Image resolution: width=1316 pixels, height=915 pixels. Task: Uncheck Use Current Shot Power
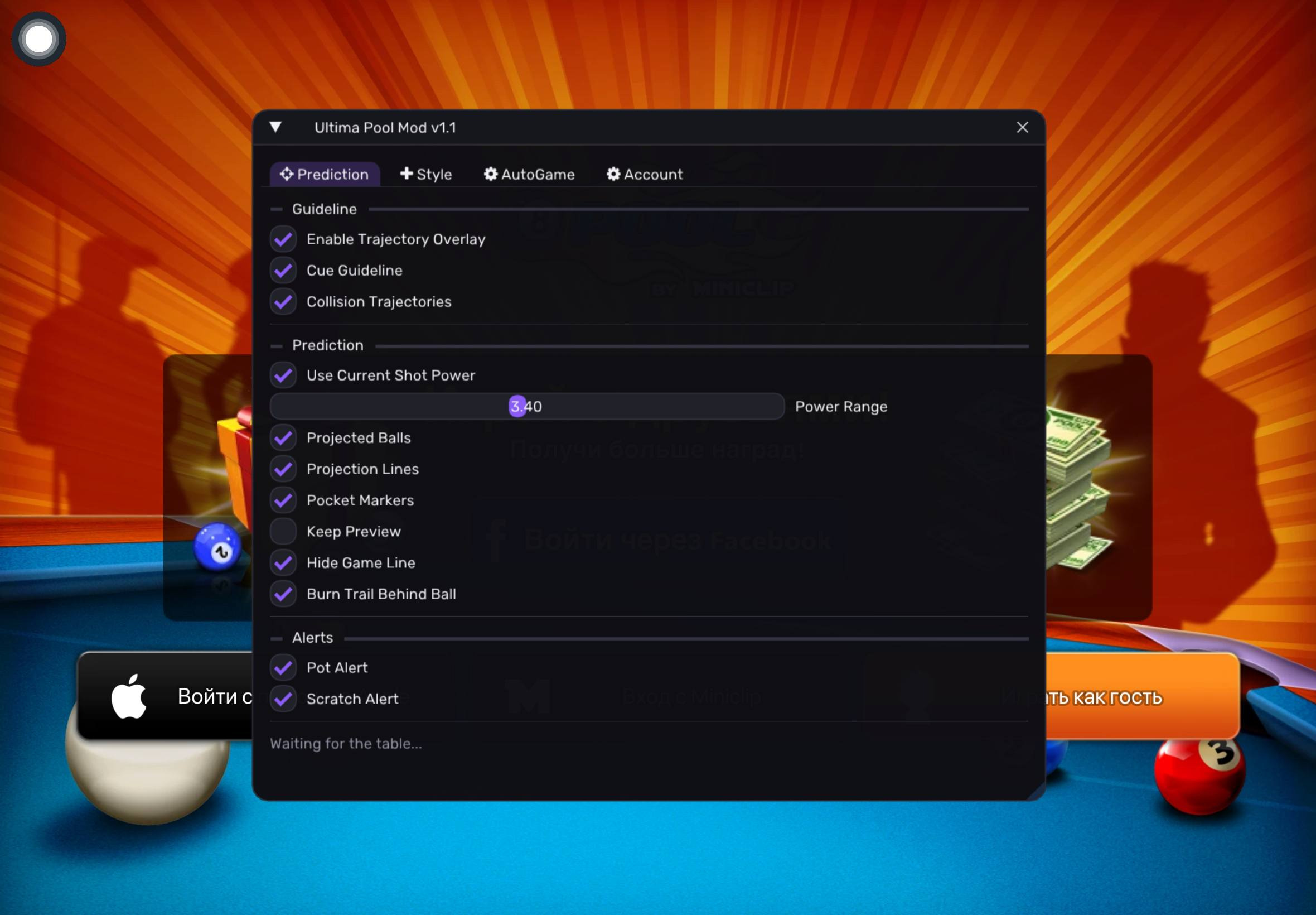tap(283, 375)
